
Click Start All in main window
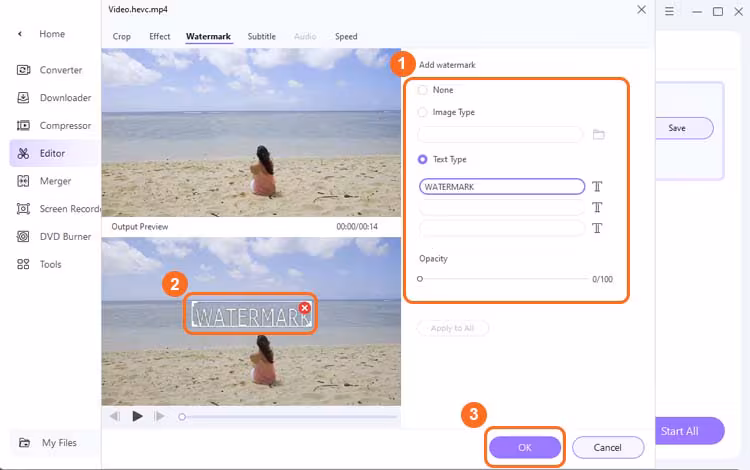(689, 431)
